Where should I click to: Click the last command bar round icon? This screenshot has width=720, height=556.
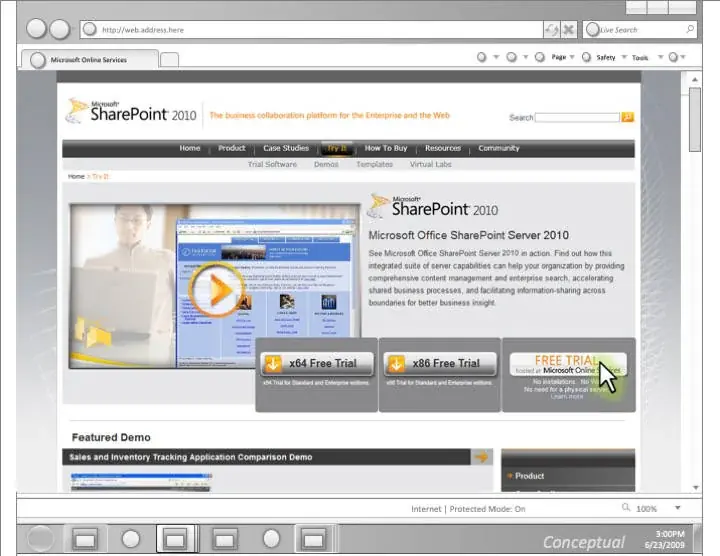673,57
